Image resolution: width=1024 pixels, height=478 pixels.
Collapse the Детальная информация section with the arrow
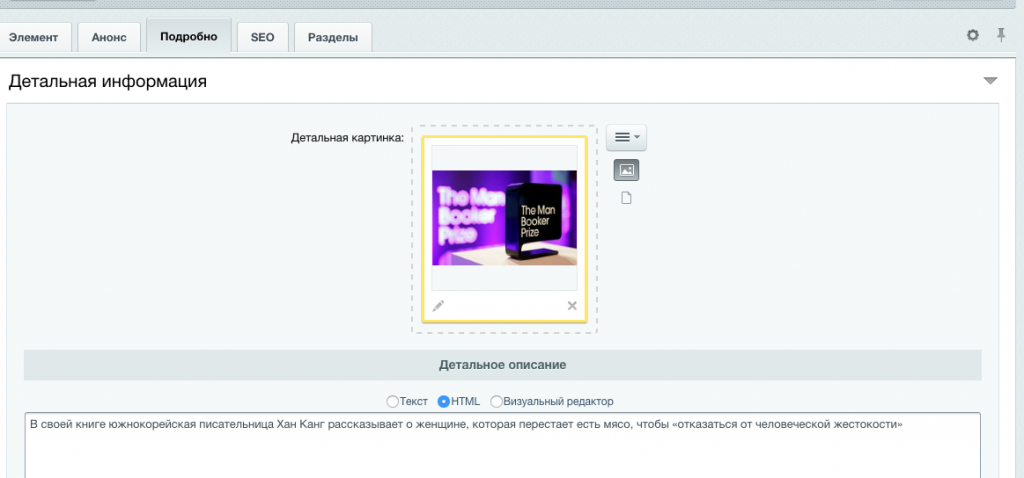990,81
